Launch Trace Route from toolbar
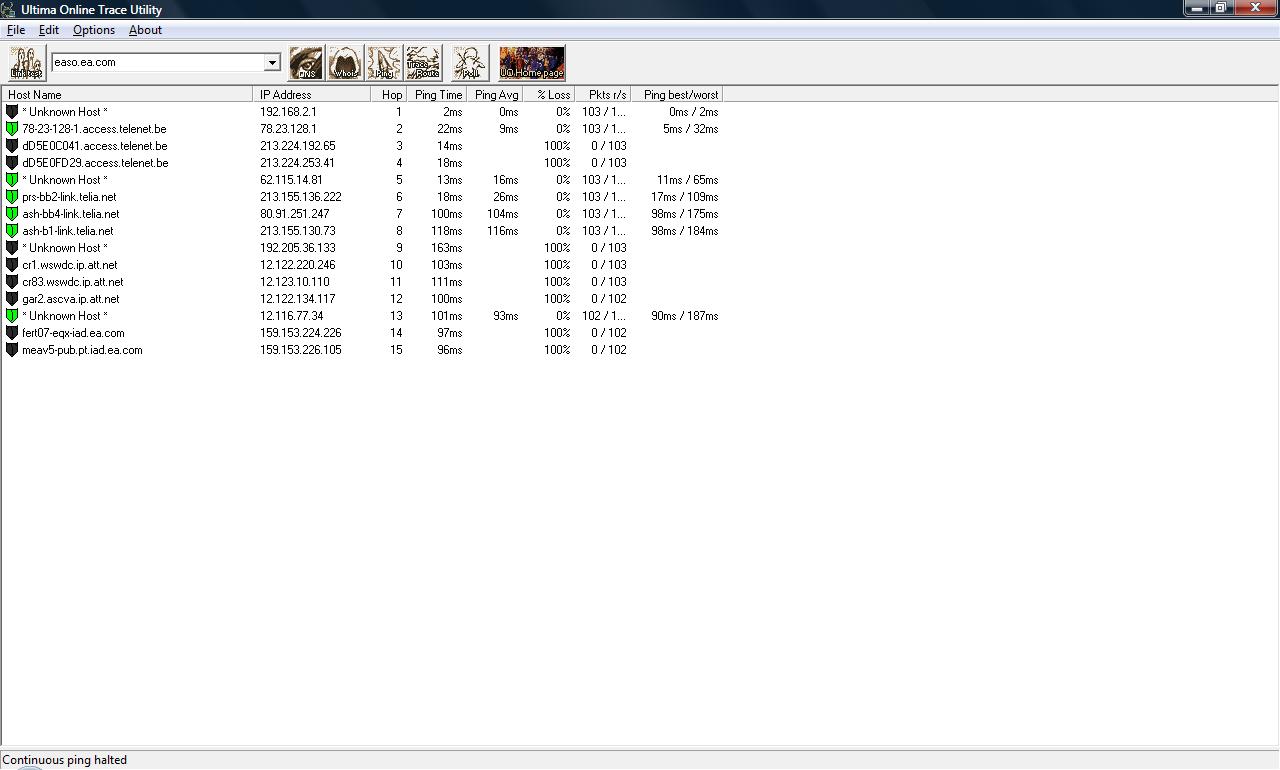Image resolution: width=1280 pixels, height=770 pixels. 423,63
